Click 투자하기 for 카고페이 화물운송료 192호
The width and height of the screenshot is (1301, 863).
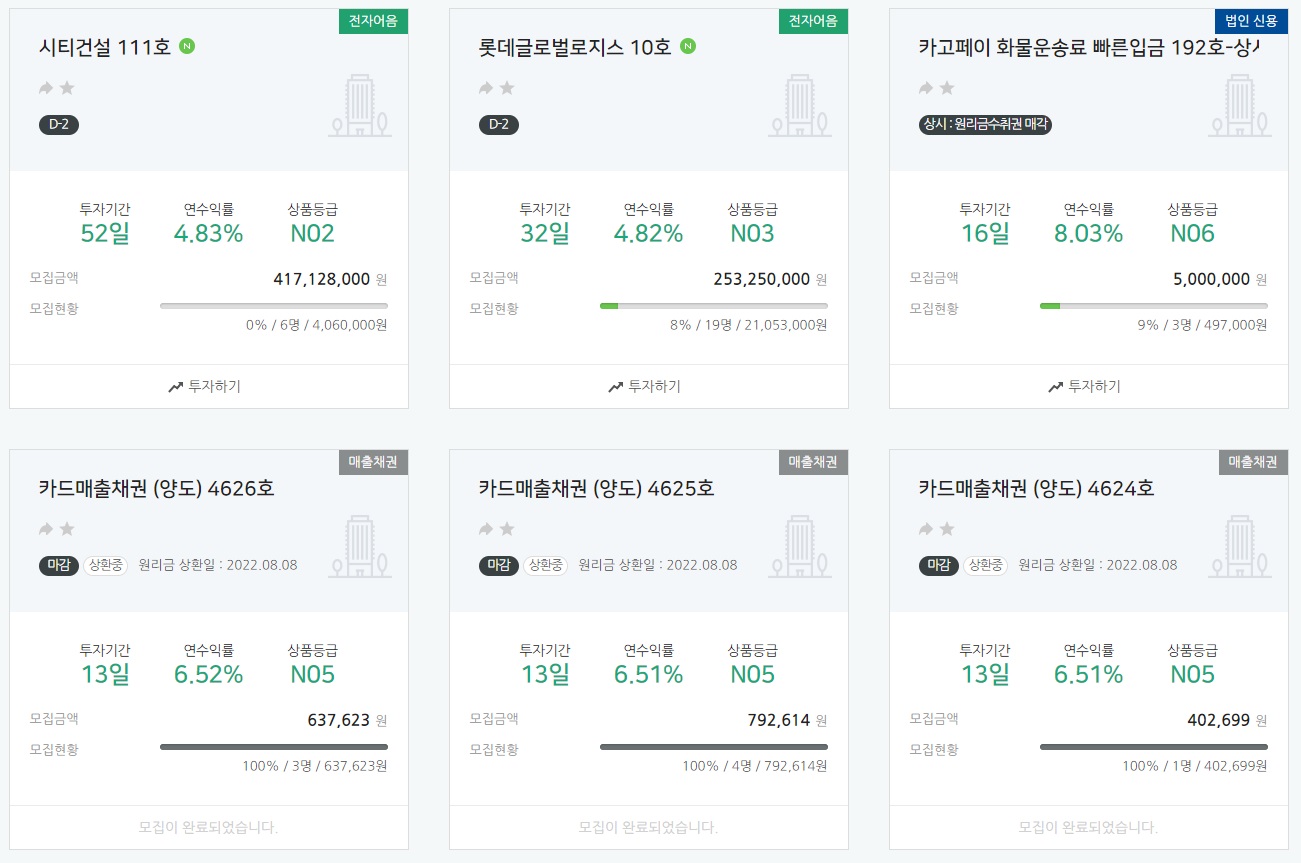click(1085, 386)
